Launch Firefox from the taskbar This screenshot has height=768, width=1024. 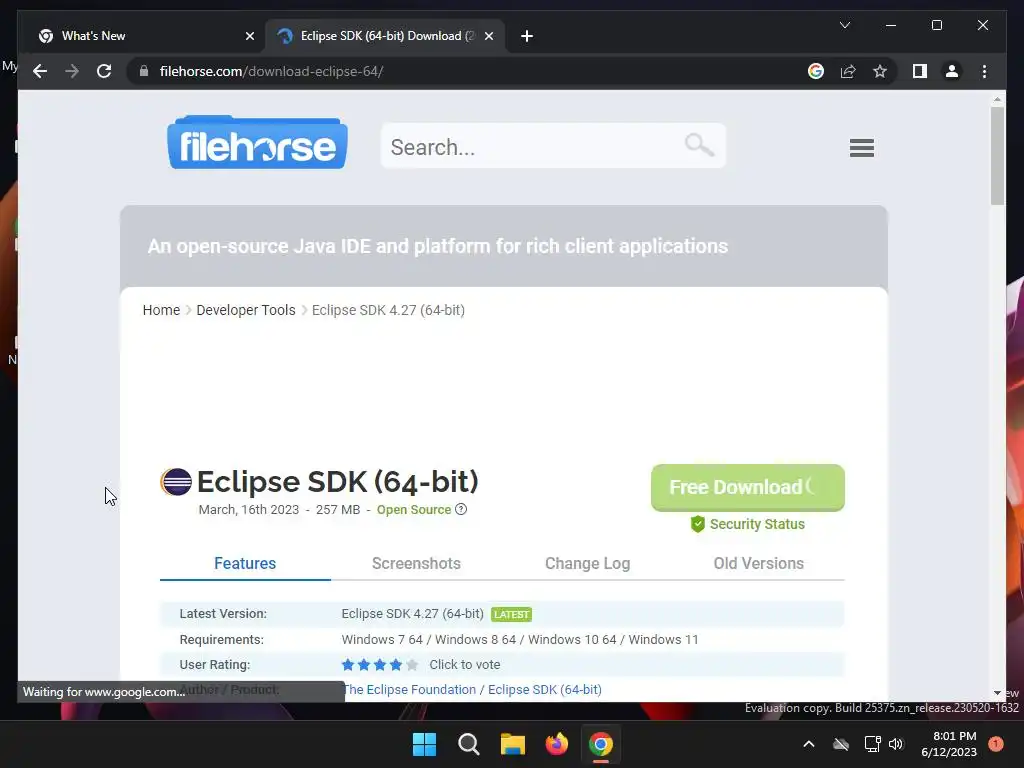(556, 744)
